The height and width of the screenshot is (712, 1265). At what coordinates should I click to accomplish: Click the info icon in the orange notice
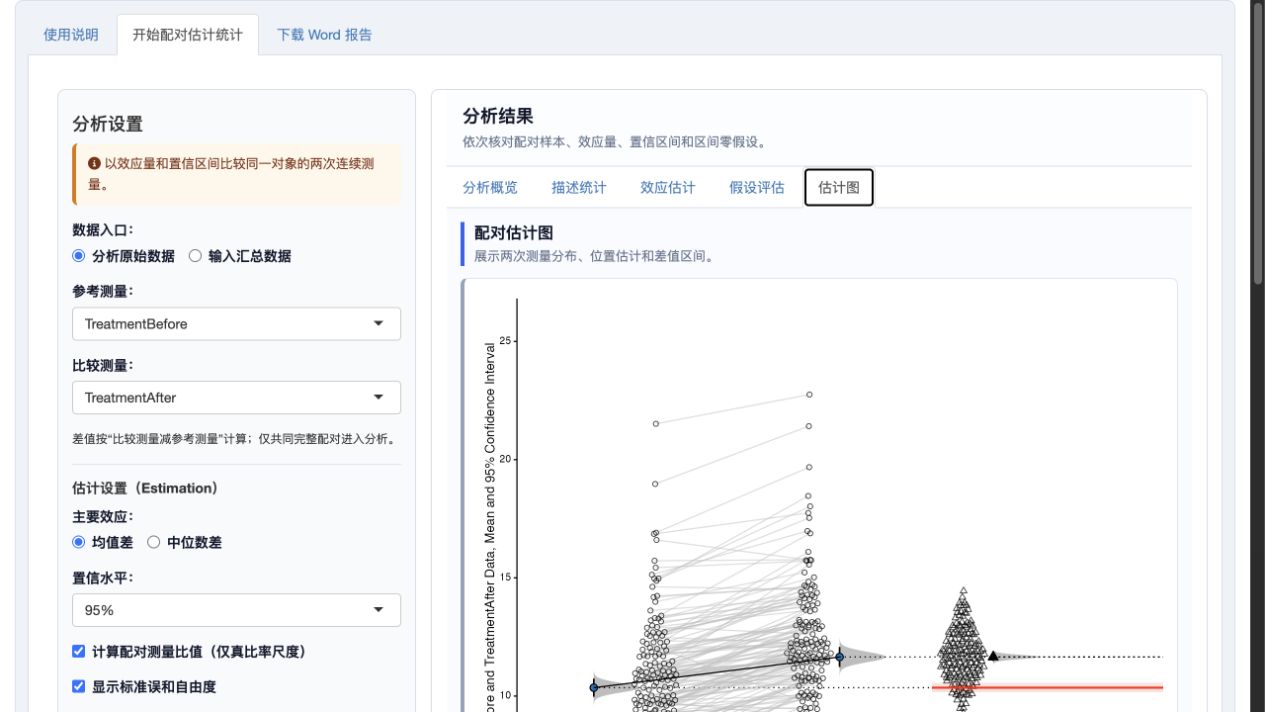[x=94, y=163]
